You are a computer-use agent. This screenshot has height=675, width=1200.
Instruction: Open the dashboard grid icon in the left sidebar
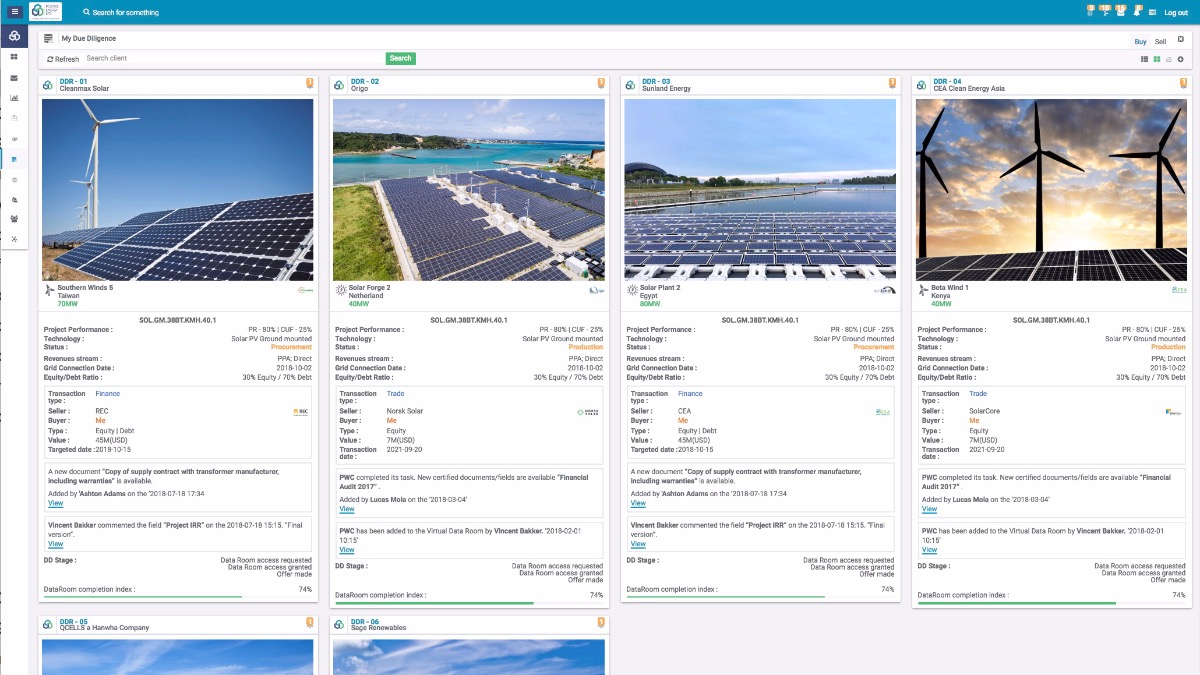[14, 57]
